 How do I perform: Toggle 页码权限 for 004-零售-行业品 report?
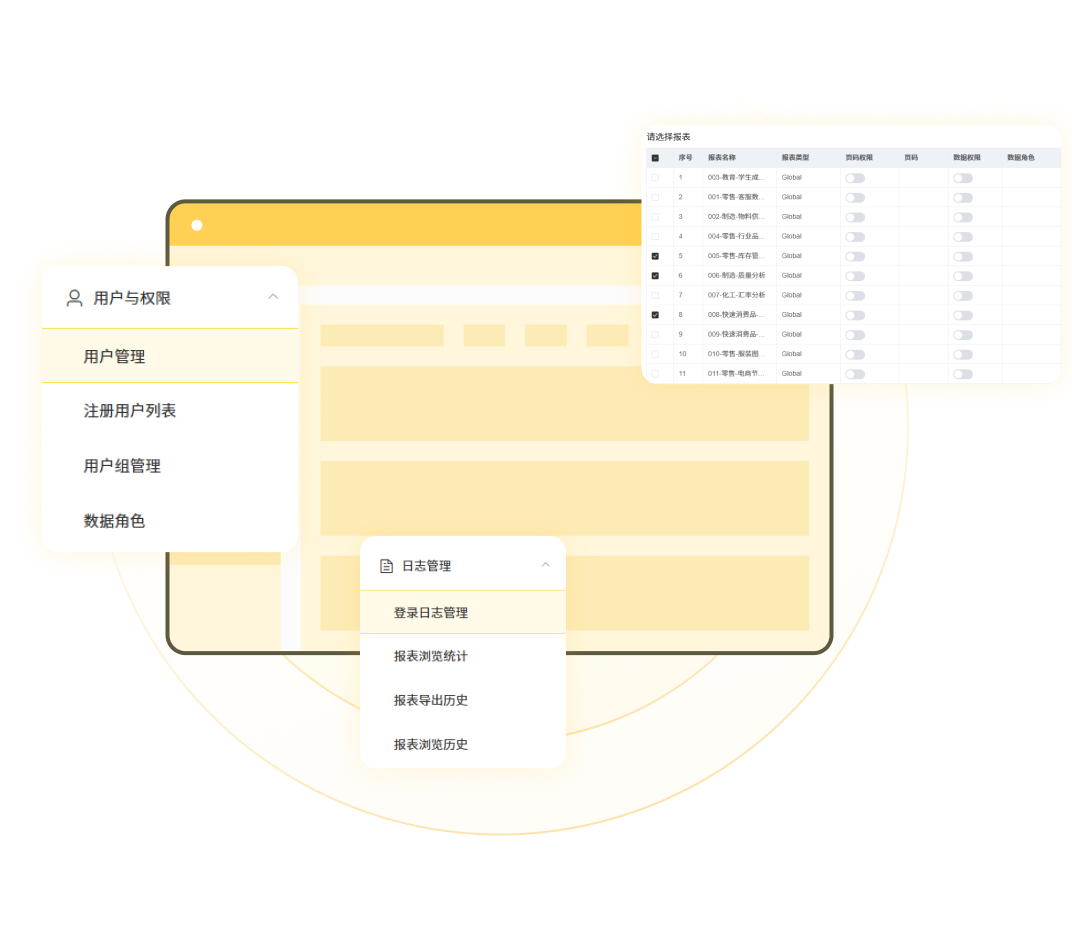point(857,236)
